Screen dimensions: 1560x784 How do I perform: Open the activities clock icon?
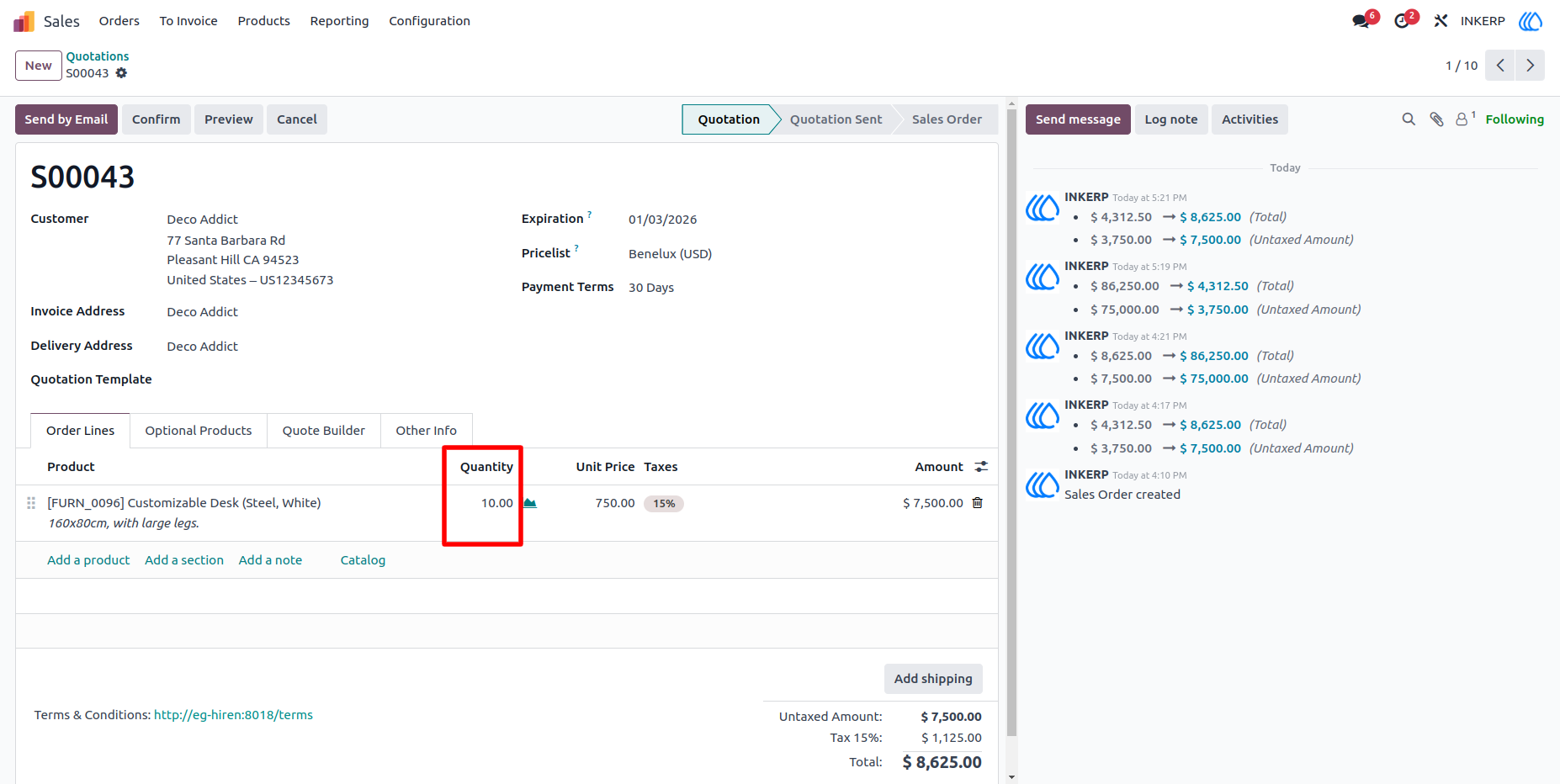coord(1401,21)
